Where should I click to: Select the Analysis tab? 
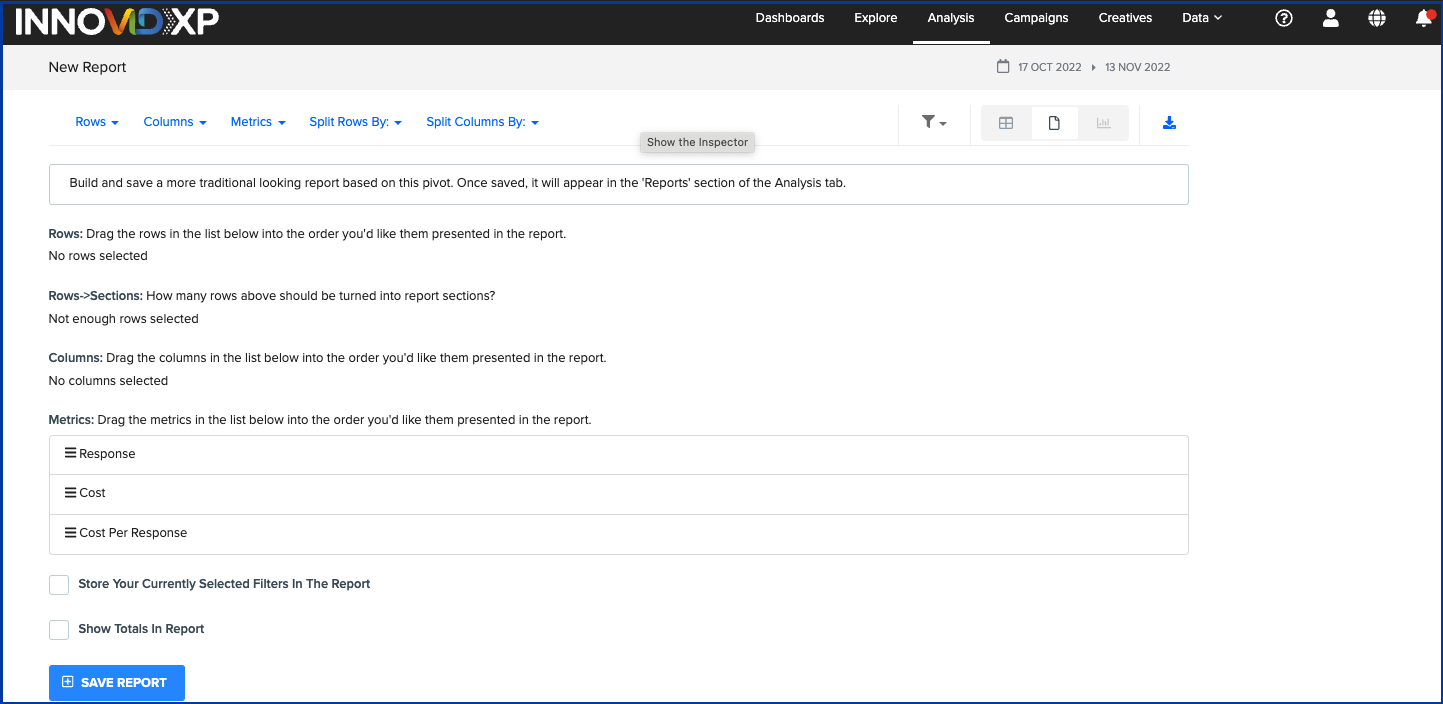point(951,18)
